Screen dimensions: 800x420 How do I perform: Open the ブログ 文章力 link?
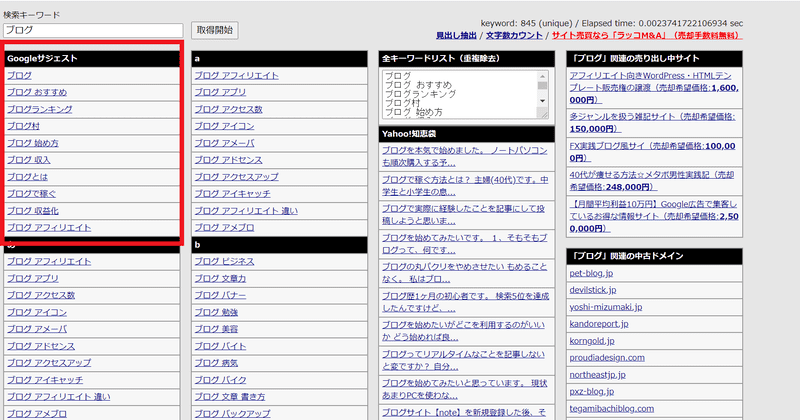tap(220, 279)
